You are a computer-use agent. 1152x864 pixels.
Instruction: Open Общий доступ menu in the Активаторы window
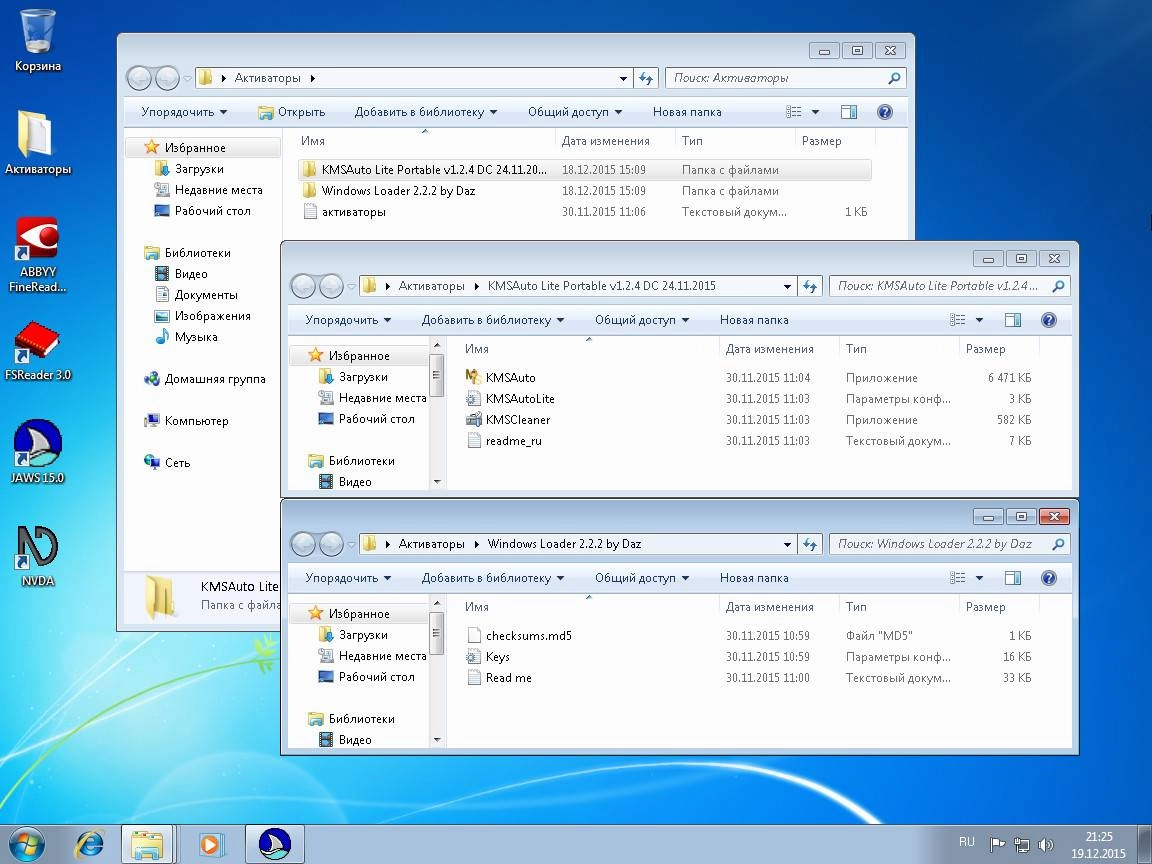575,112
